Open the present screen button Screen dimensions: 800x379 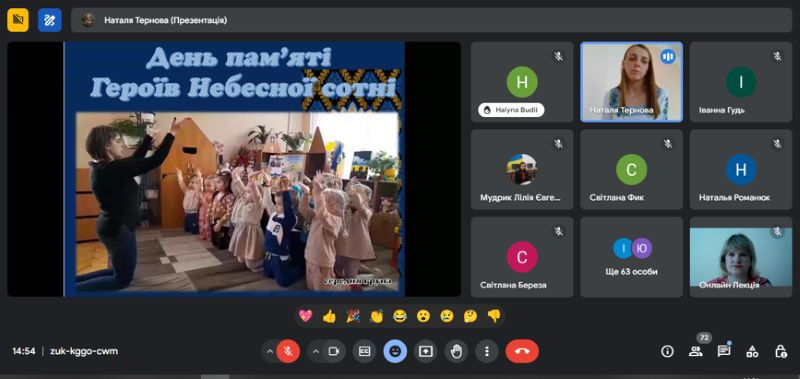(426, 351)
